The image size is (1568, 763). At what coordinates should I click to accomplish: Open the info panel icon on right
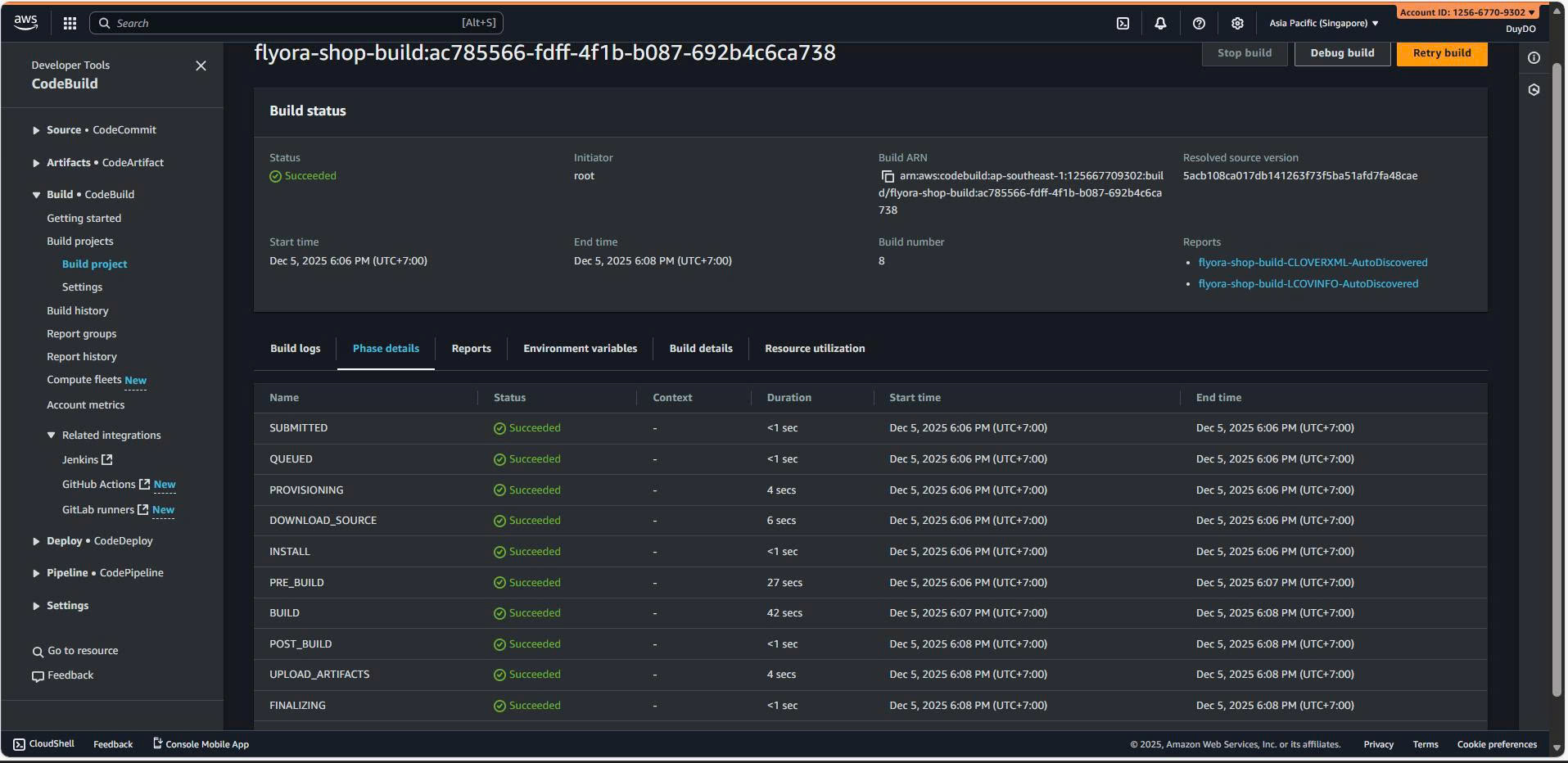pos(1534,58)
